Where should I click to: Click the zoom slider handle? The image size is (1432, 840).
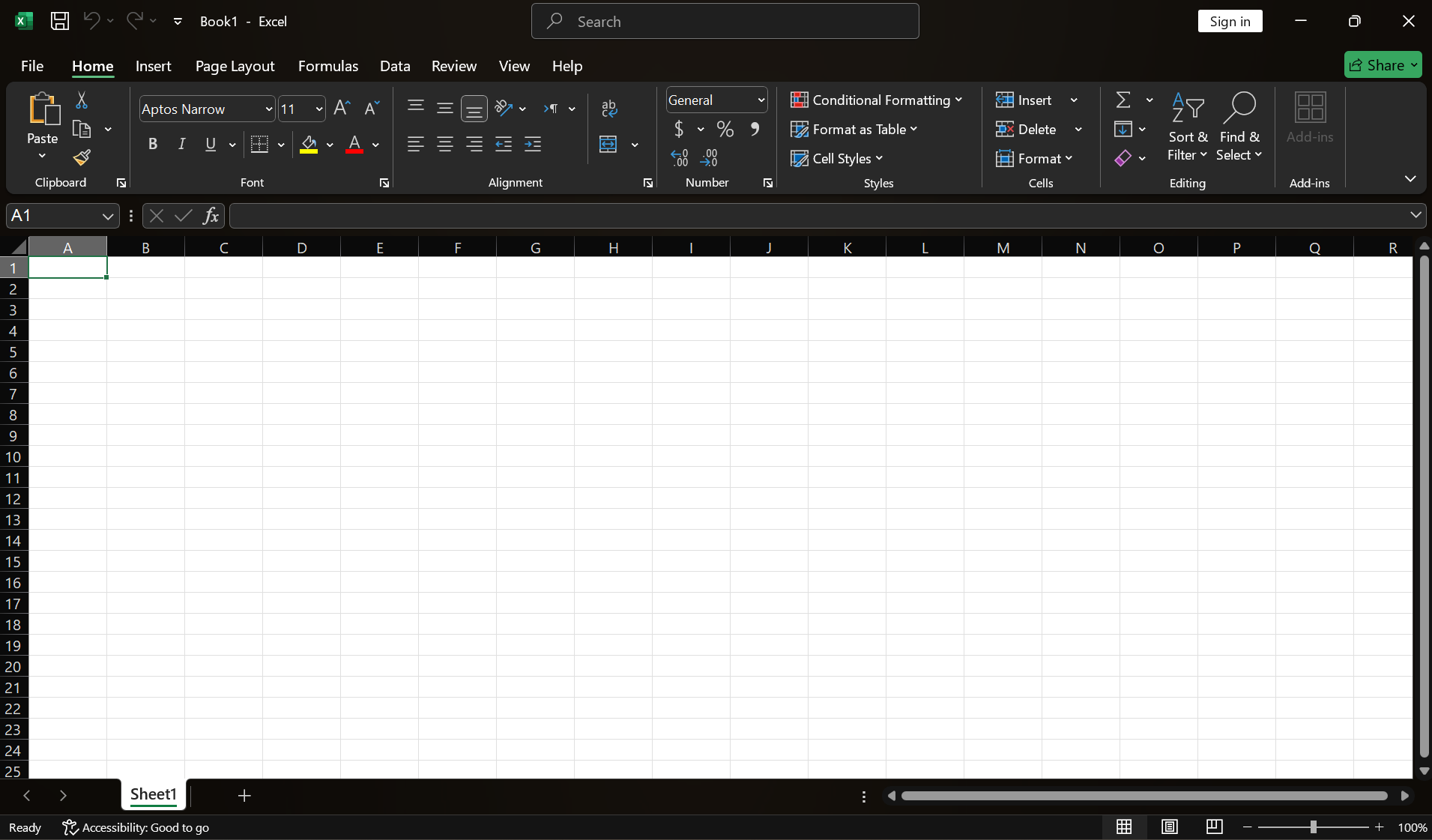click(1313, 827)
